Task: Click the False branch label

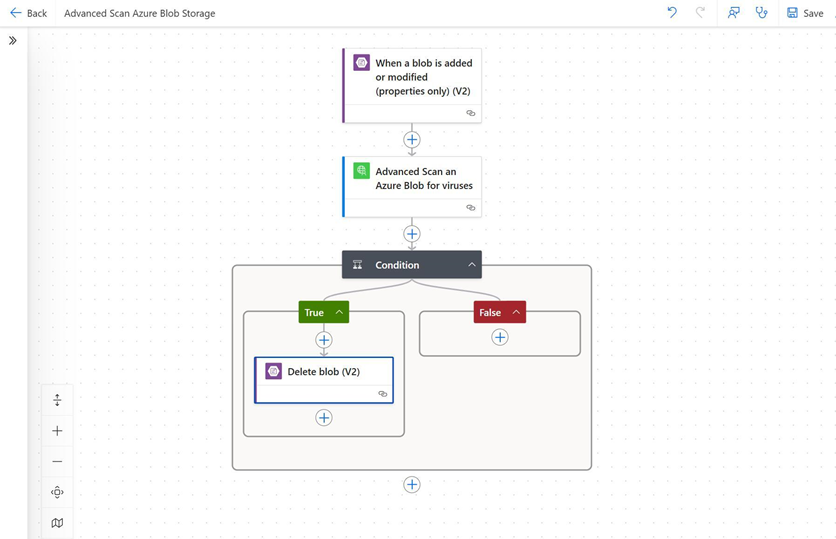Action: point(490,312)
